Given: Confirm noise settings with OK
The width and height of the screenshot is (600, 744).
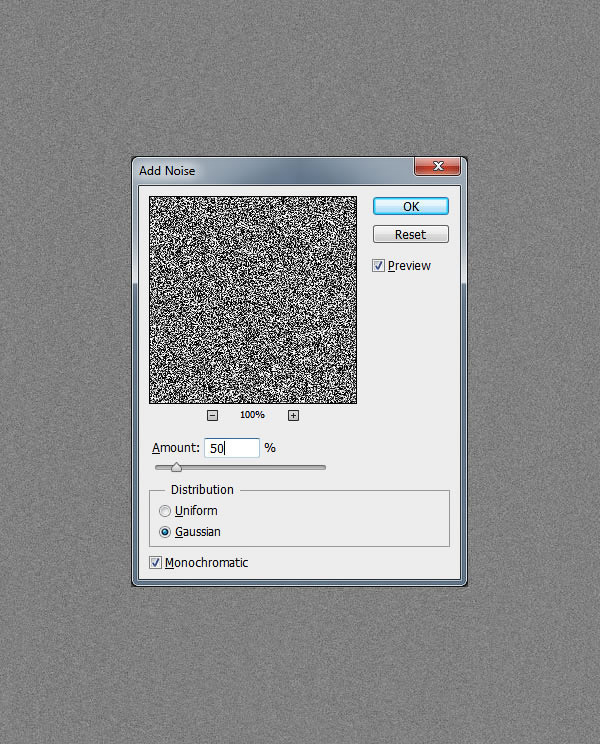Looking at the screenshot, I should coord(411,206).
